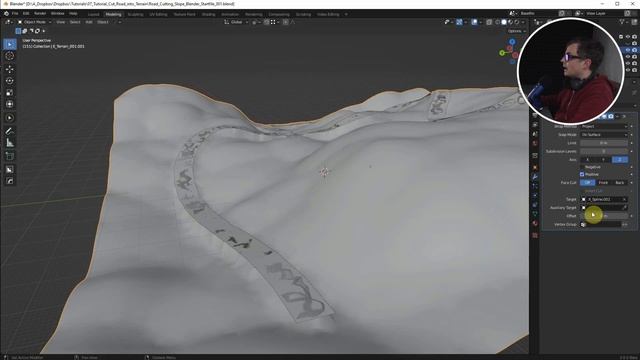Open the Global transform orientation dropdown
Image resolution: width=640 pixels, height=360 pixels.
point(236,22)
